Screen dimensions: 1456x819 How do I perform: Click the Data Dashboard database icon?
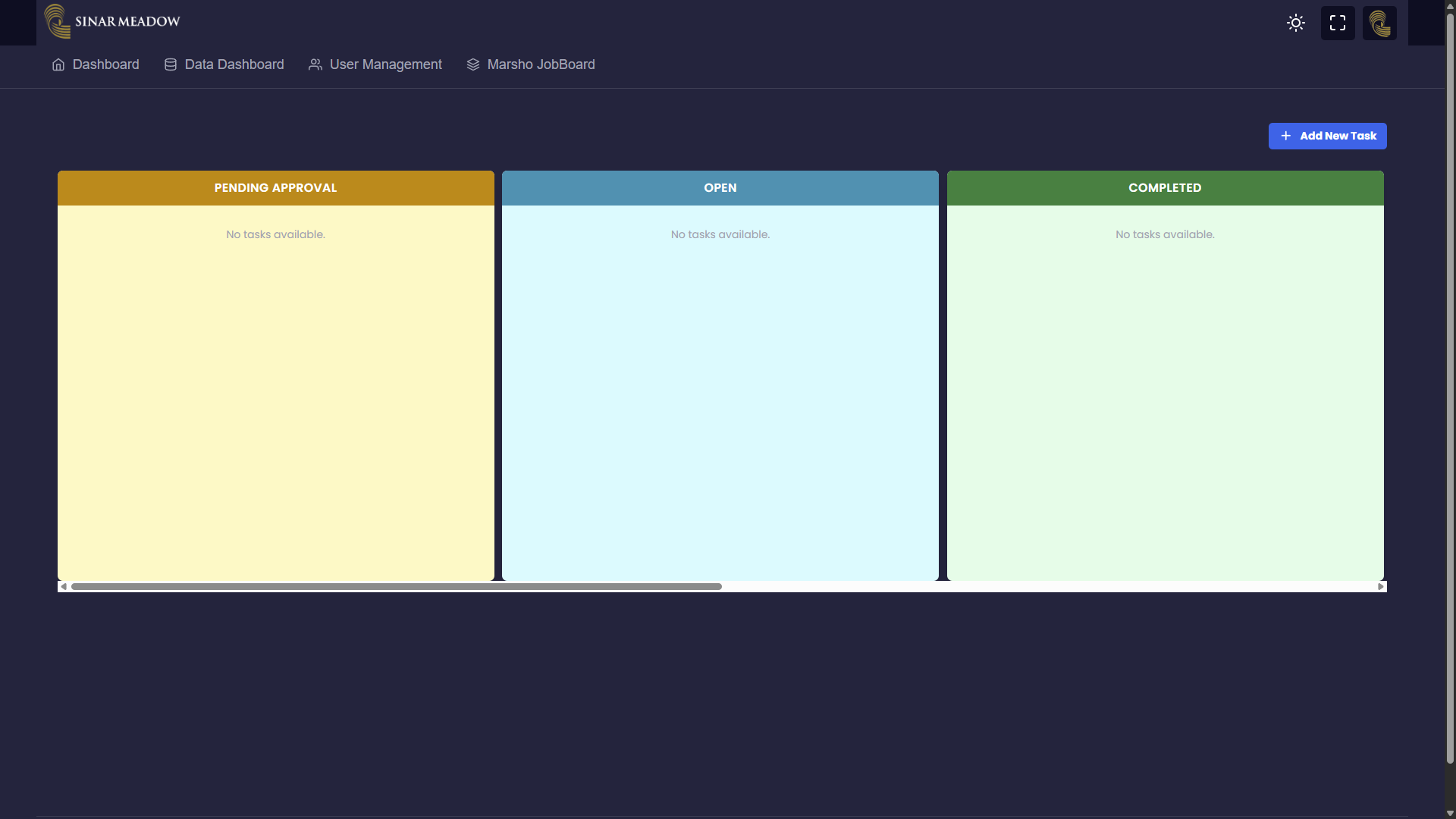(171, 64)
